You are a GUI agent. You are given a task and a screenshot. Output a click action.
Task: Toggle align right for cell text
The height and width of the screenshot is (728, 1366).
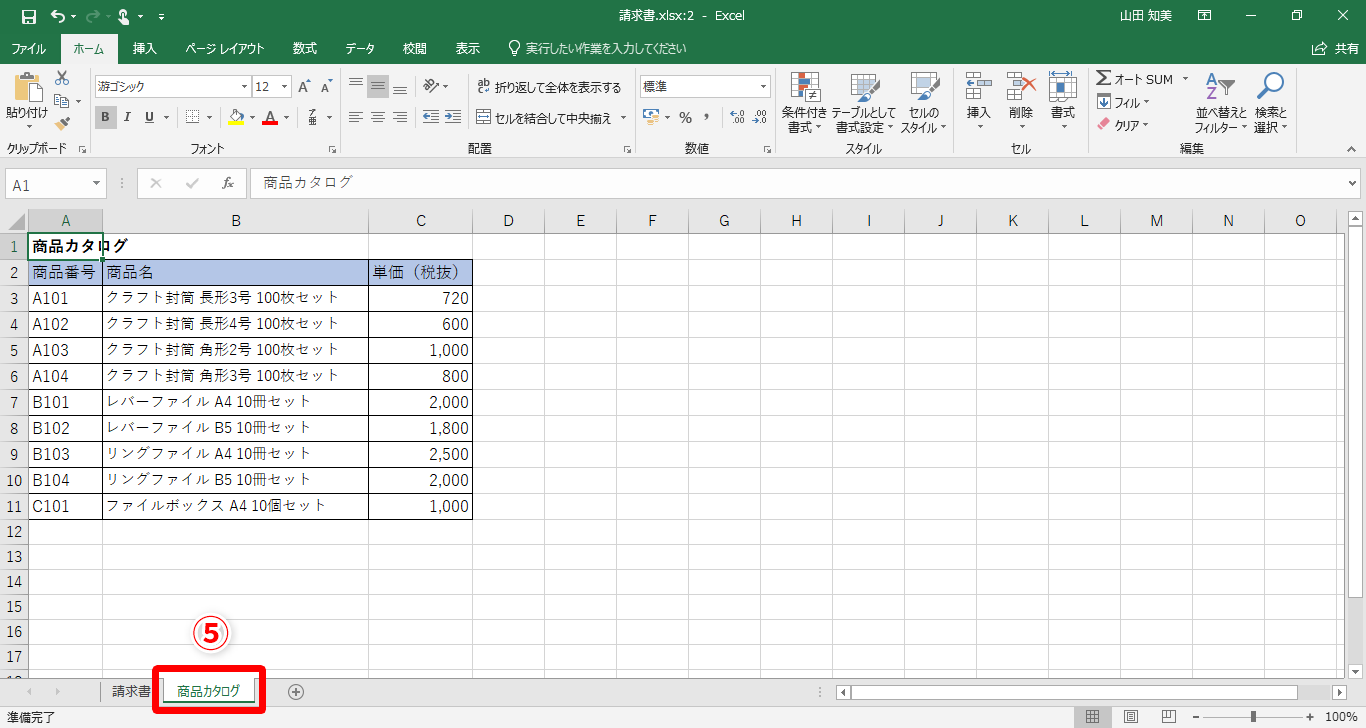tap(400, 117)
